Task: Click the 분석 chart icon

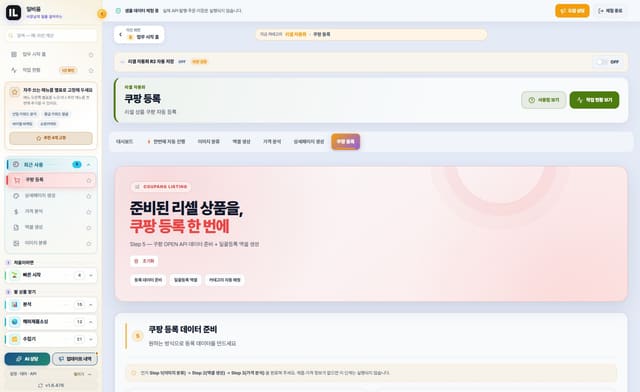Action: pos(15,305)
